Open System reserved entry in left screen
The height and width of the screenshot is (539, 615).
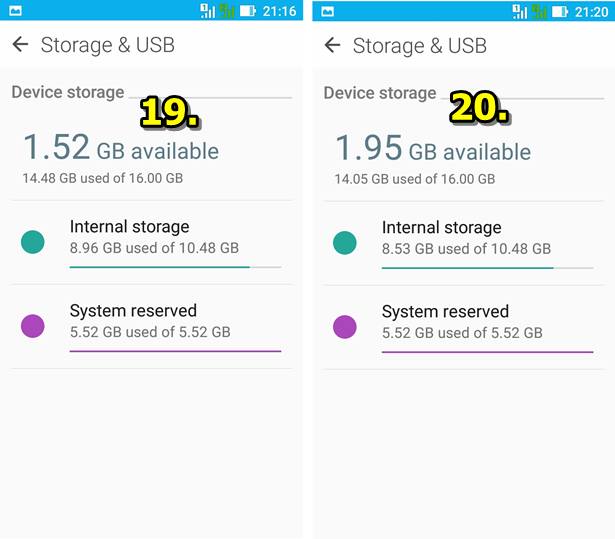pos(151,326)
